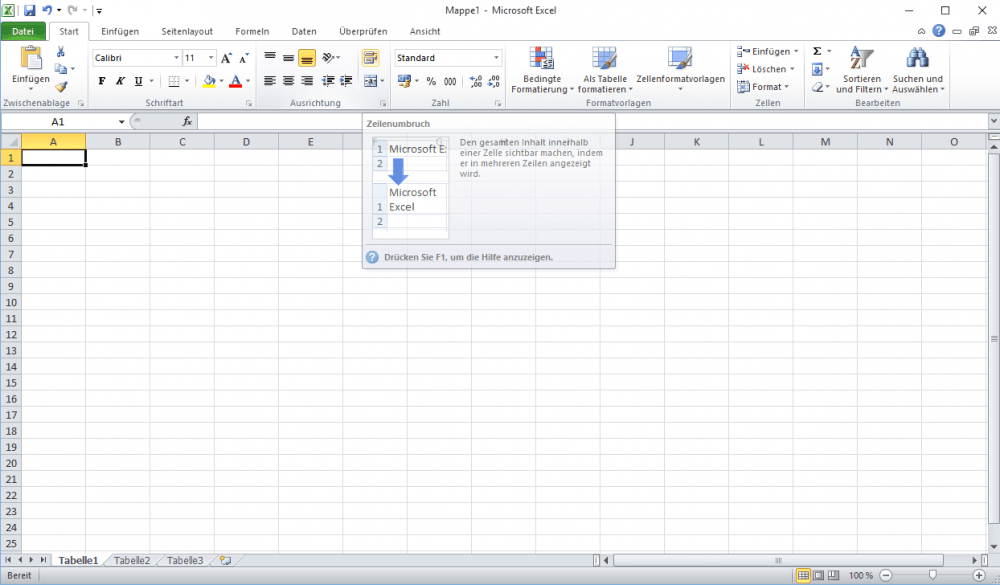The width and height of the screenshot is (1000, 585).
Task: Open Sortieren und Filtern menu
Action: tap(862, 70)
